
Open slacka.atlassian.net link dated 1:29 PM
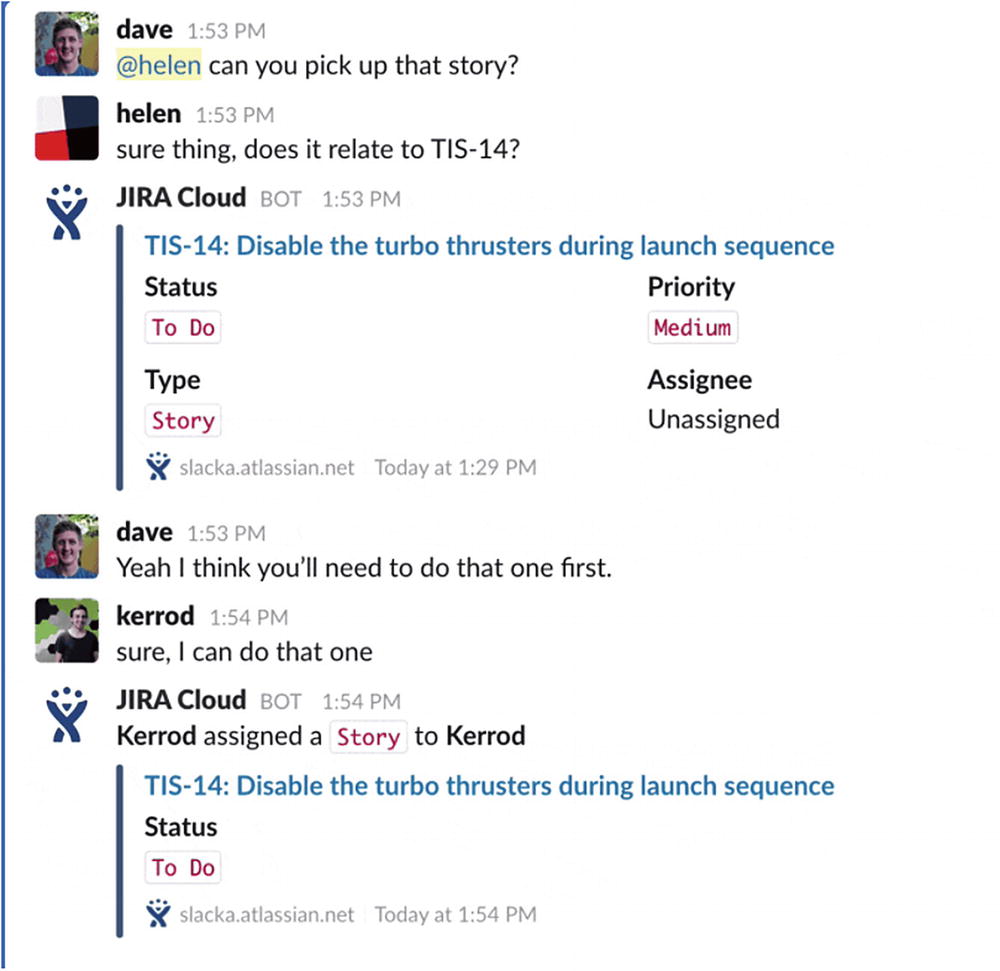(x=267, y=468)
